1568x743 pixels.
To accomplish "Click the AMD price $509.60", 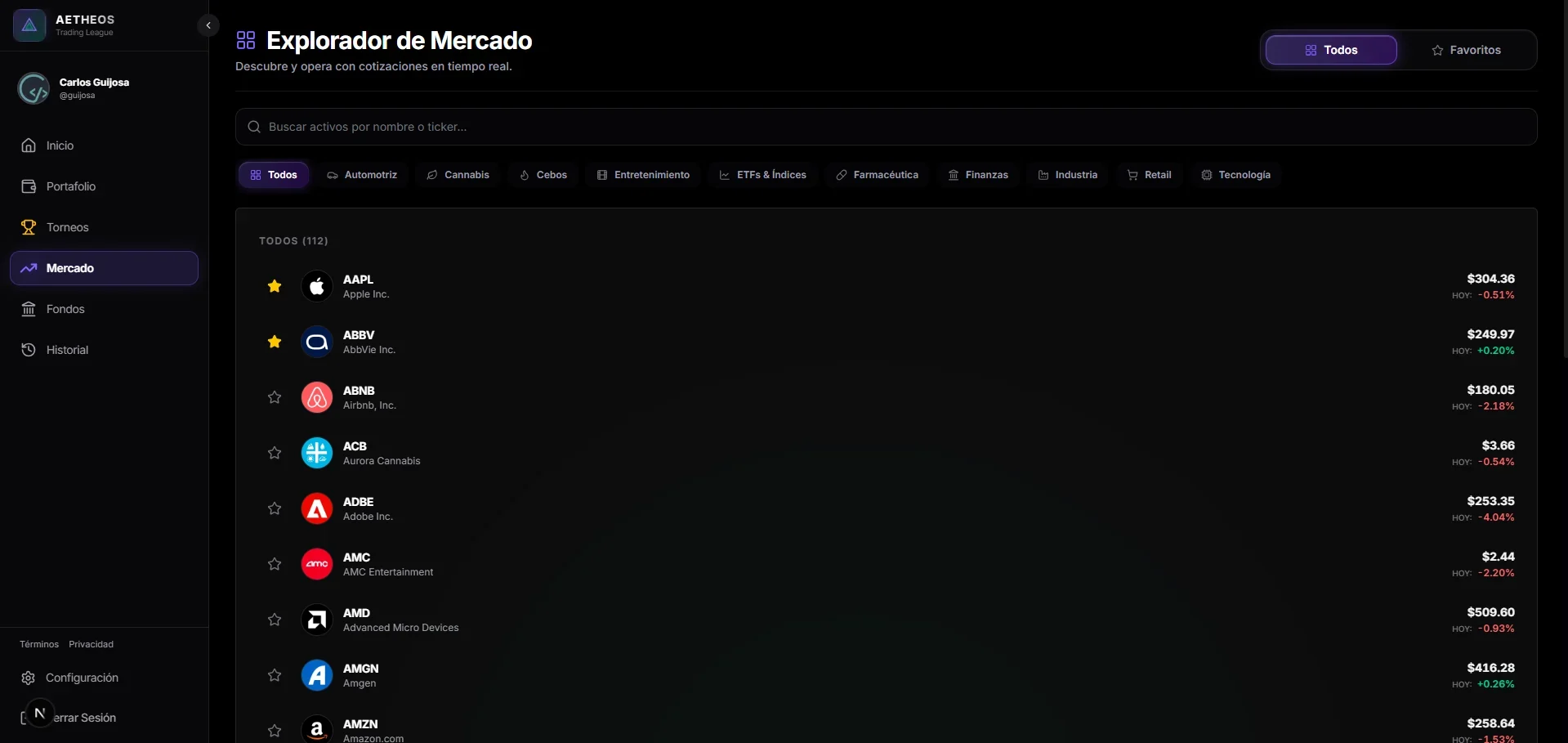I will pyautogui.click(x=1491, y=612).
